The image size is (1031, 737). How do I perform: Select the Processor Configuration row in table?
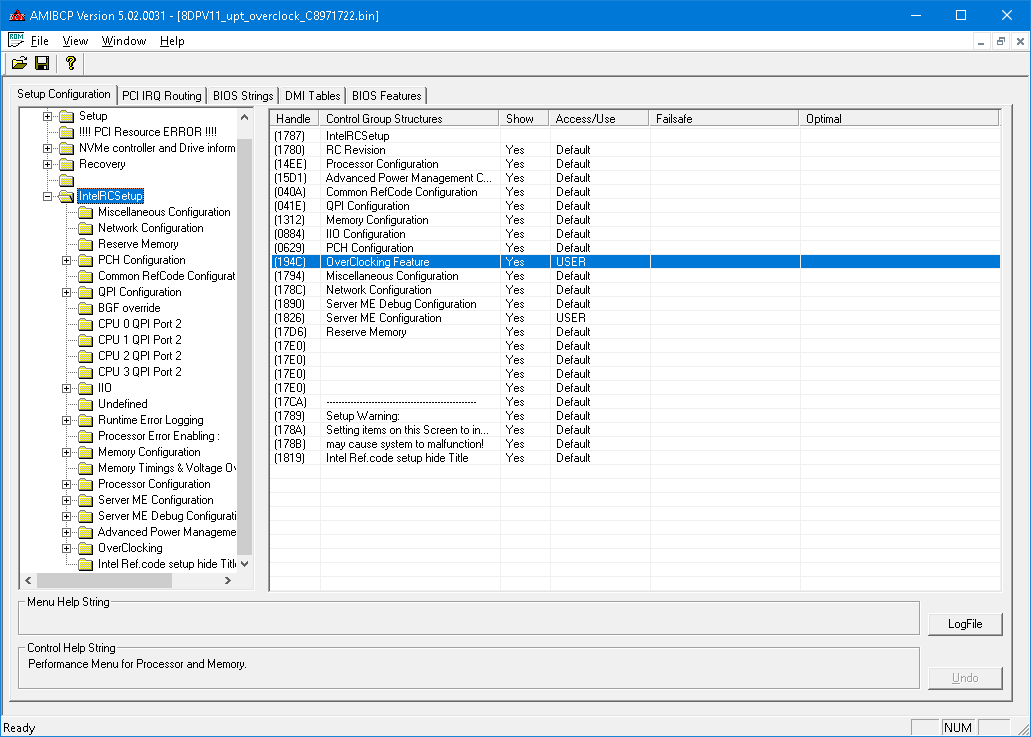coord(635,164)
